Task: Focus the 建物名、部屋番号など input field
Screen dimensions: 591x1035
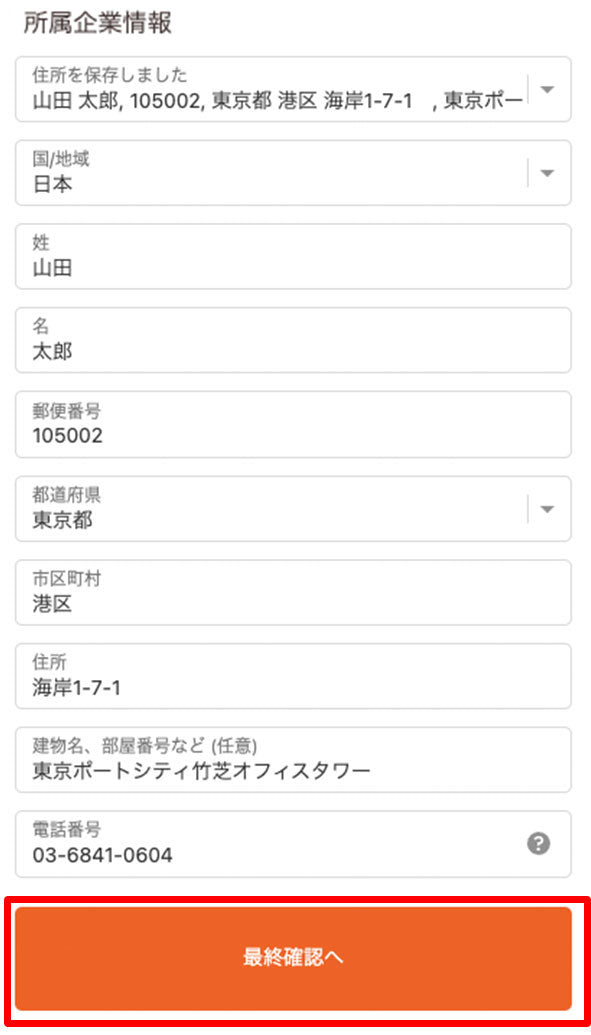Action: pyautogui.click(x=293, y=760)
